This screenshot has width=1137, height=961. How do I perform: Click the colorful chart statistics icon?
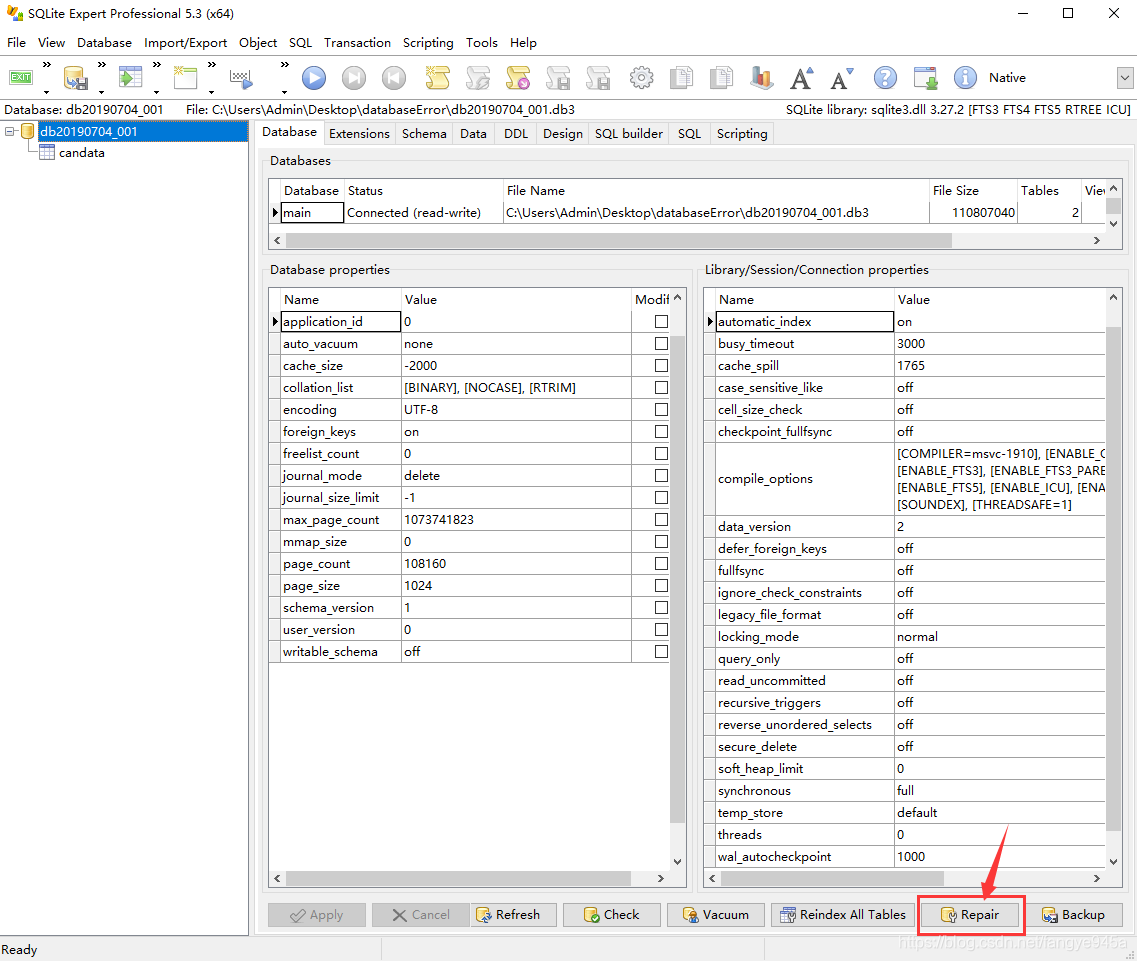761,77
